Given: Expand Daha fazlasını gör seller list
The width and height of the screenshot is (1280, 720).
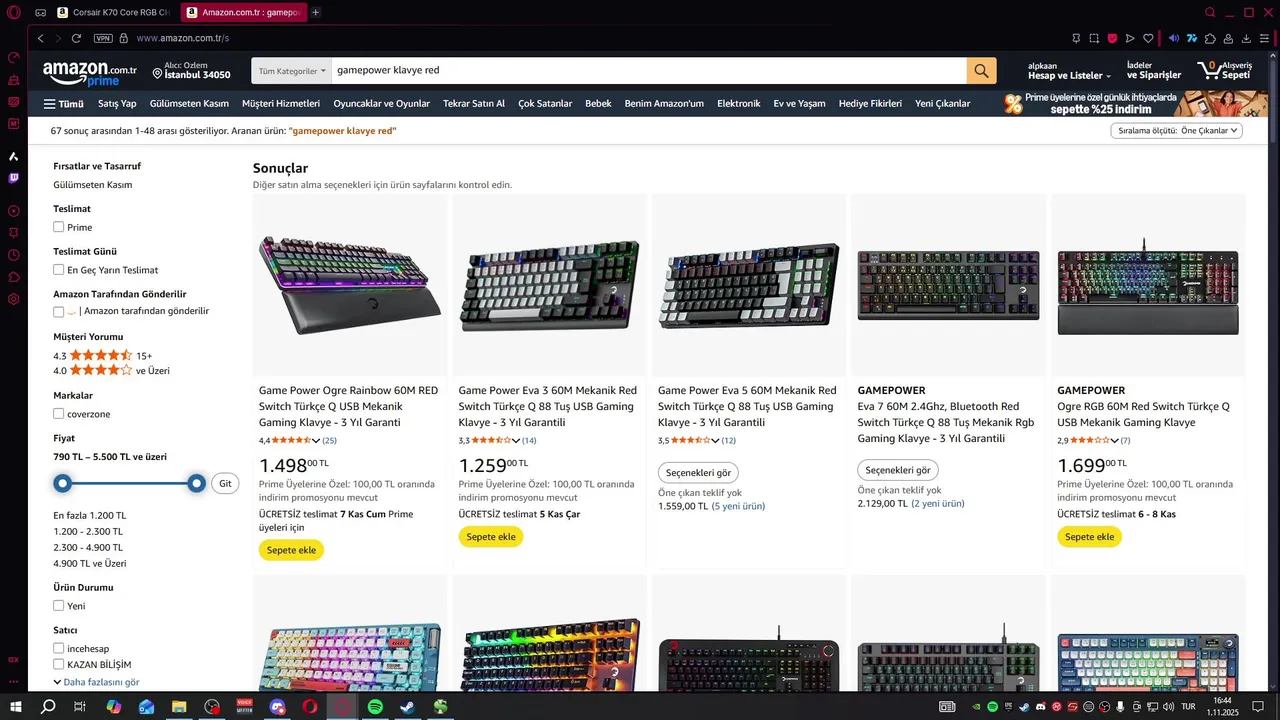Looking at the screenshot, I should [97, 682].
